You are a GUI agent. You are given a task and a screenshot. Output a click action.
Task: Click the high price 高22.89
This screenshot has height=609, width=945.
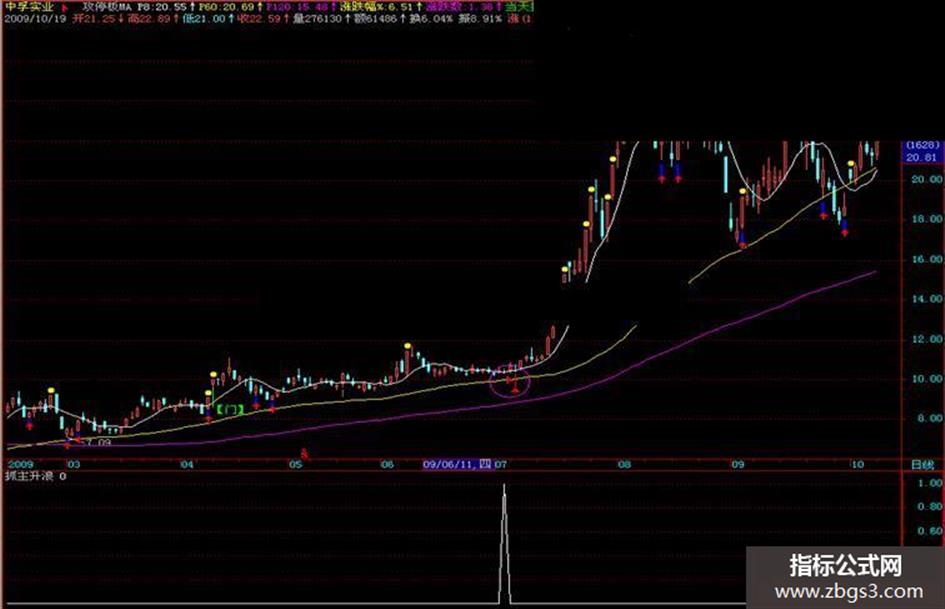[152, 19]
